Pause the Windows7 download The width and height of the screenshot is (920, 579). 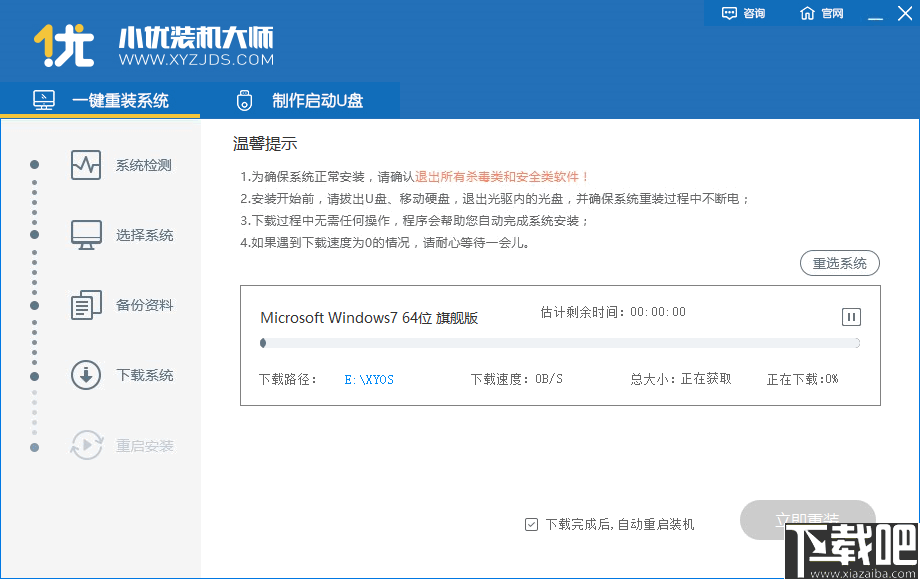click(850, 317)
